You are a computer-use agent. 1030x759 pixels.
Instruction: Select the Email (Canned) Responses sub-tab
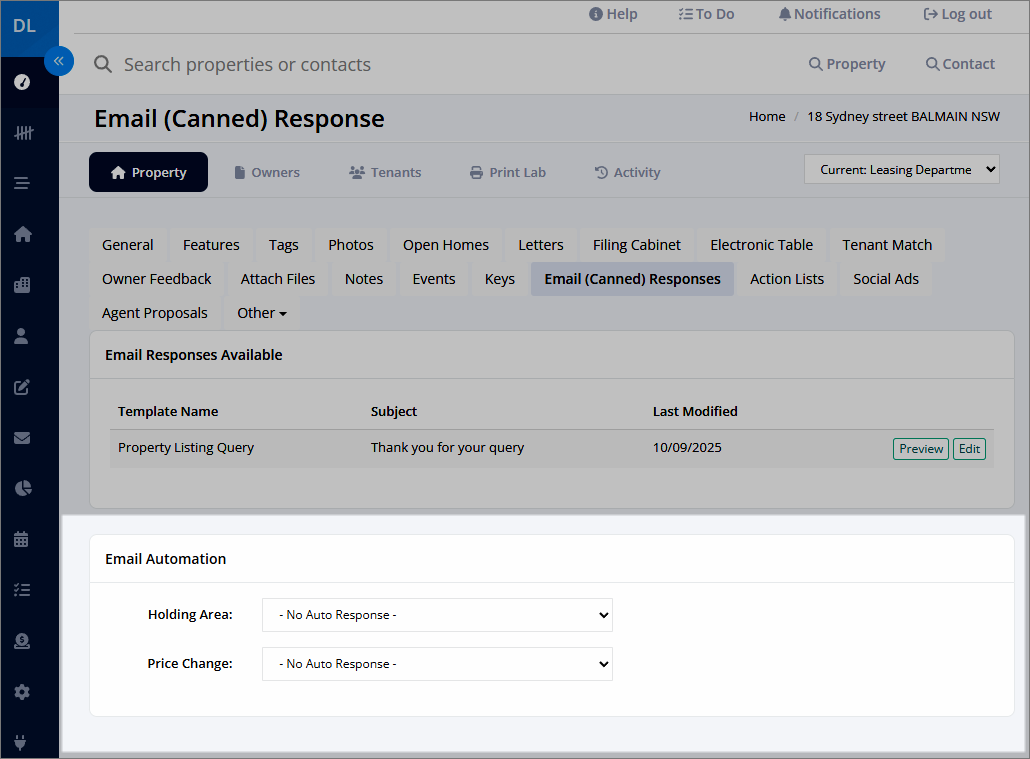tap(633, 279)
